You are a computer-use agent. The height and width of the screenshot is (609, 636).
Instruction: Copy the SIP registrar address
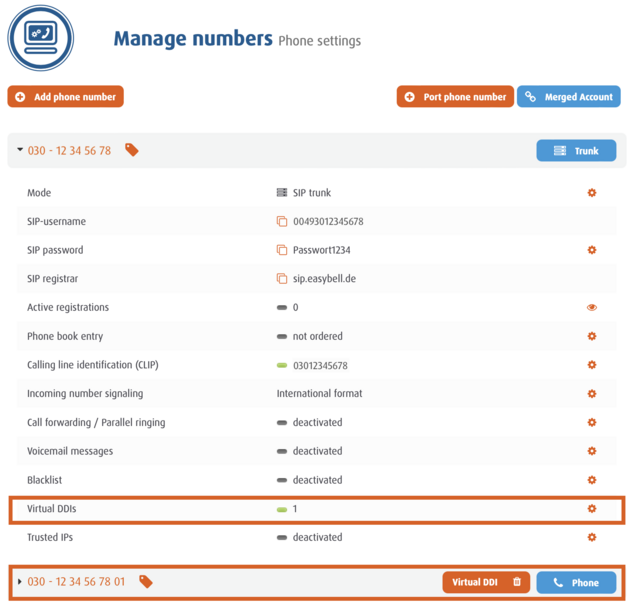(x=282, y=279)
